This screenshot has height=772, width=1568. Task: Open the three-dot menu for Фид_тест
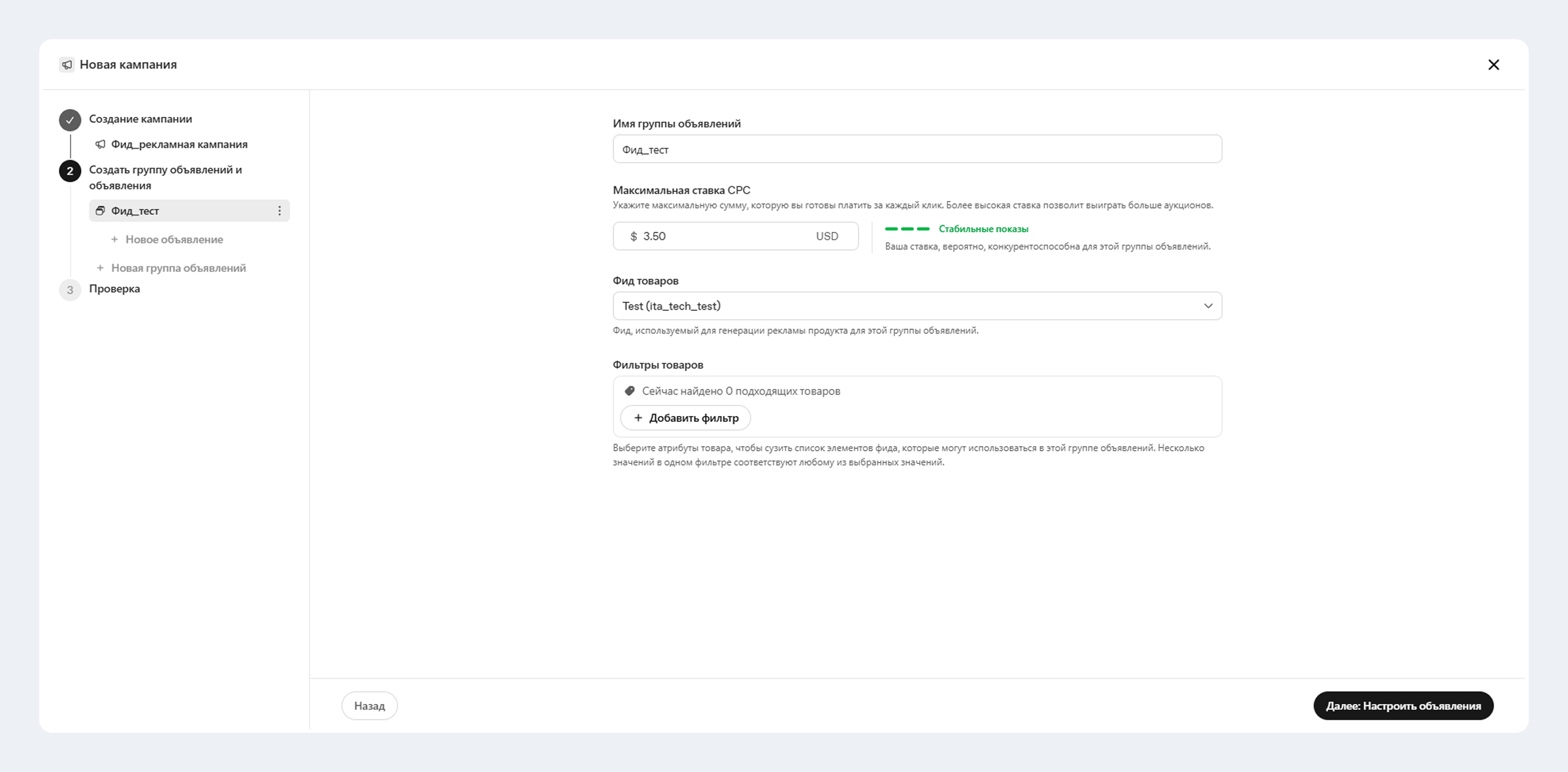tap(280, 211)
